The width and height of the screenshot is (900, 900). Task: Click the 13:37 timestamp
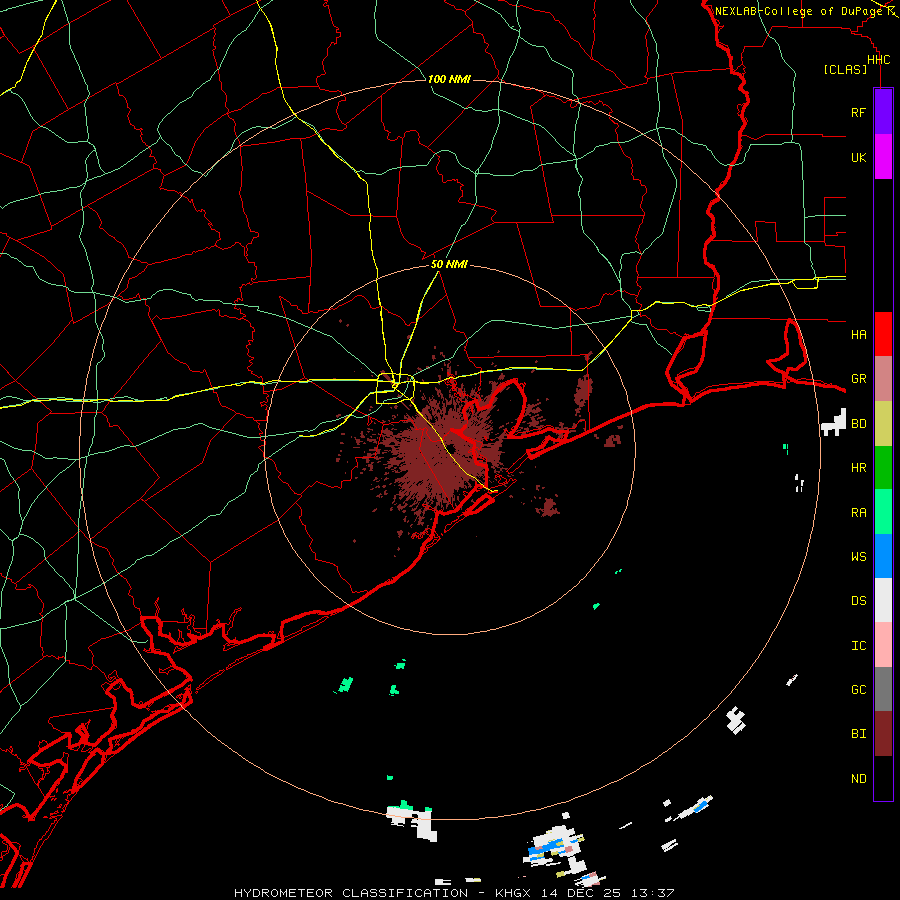(x=652, y=893)
